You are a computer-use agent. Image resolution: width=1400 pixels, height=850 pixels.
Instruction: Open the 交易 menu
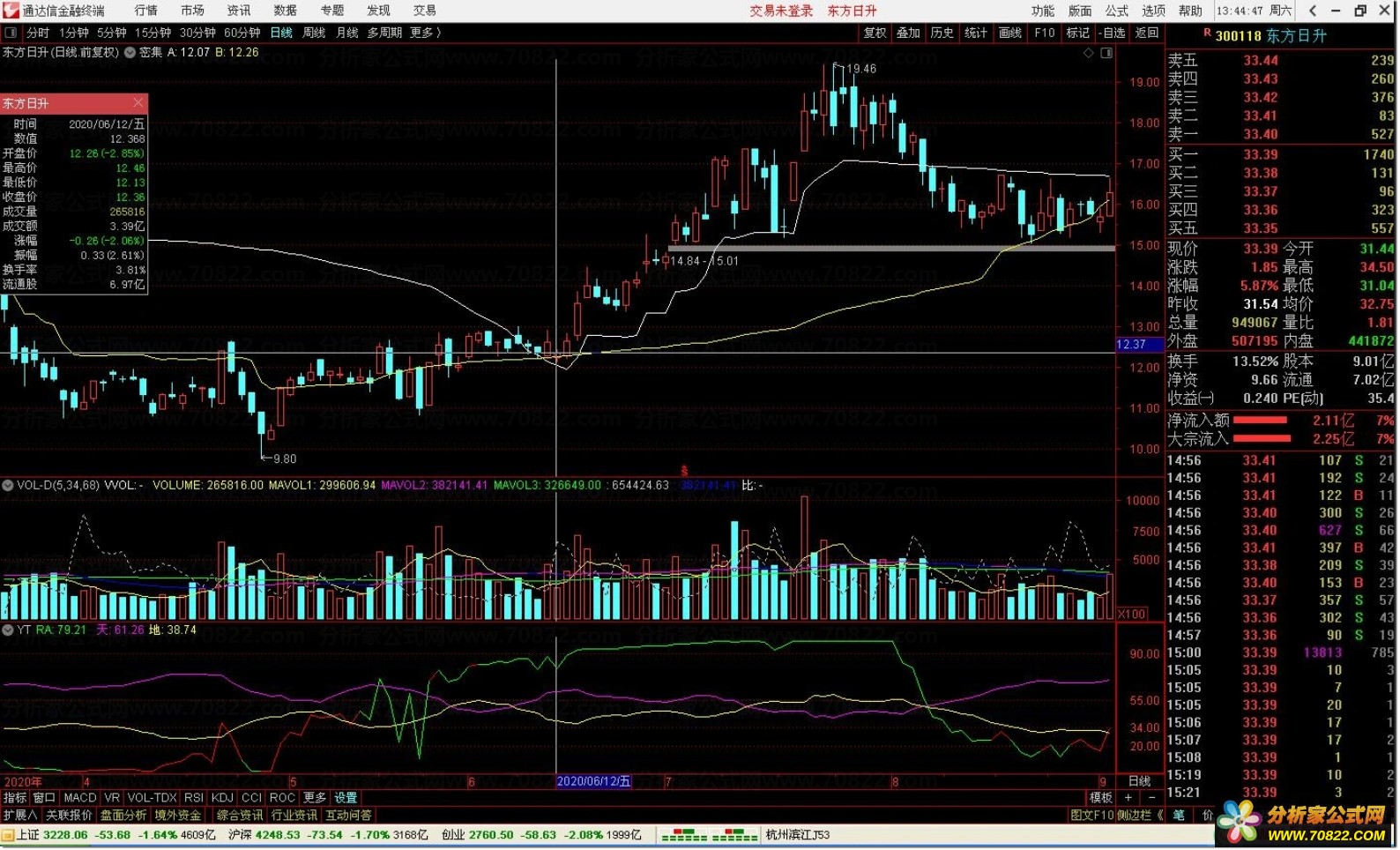click(x=425, y=11)
